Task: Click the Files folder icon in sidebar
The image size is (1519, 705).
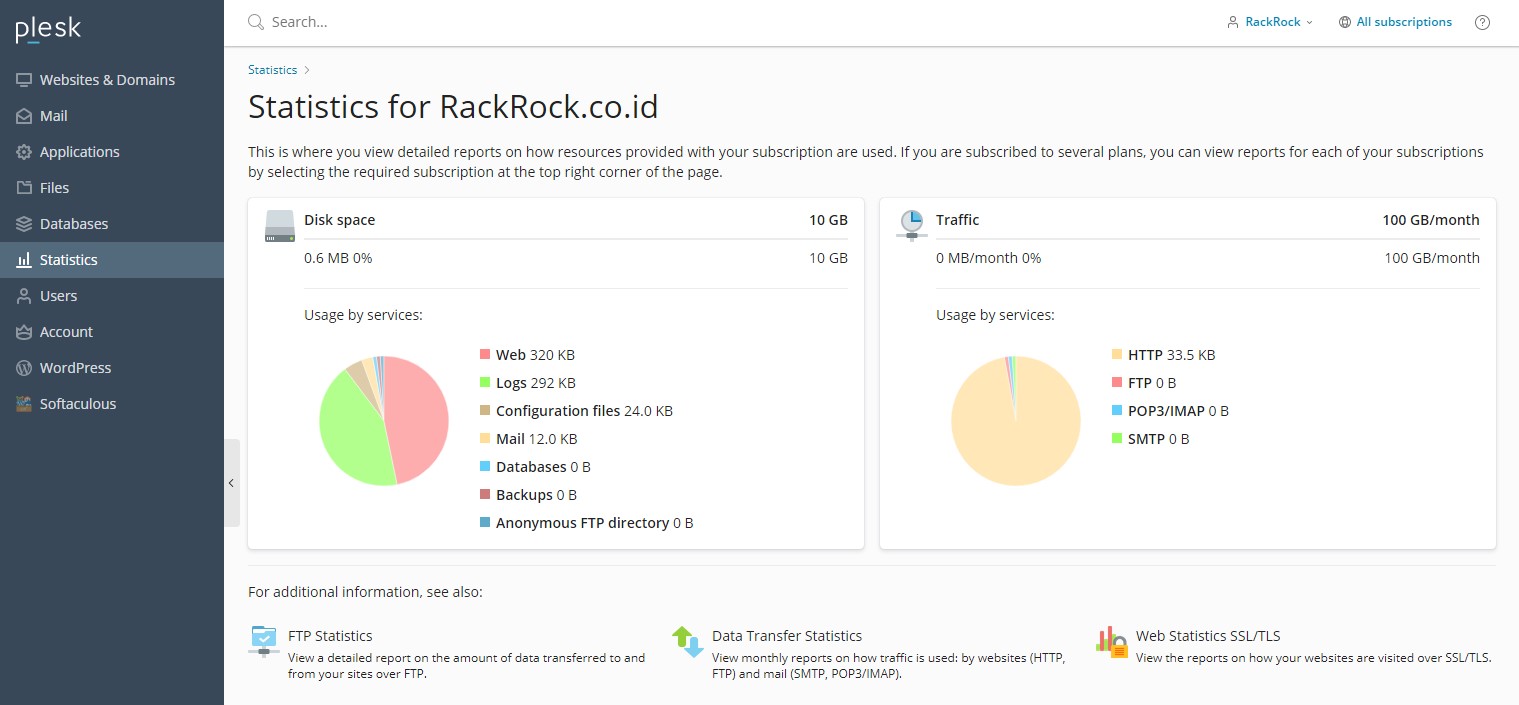Action: pyautogui.click(x=24, y=188)
